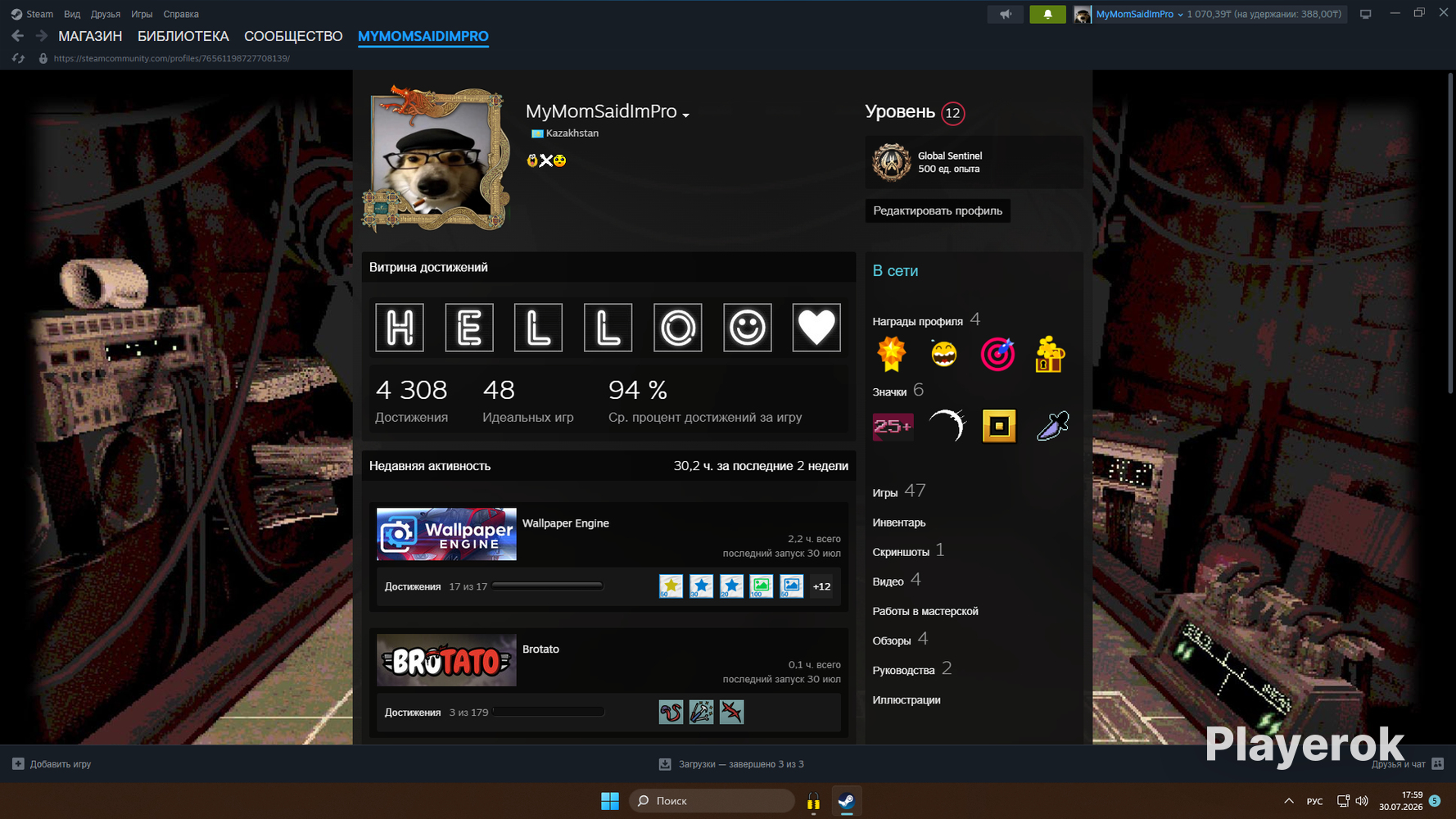This screenshot has width=1456, height=819.
Task: Open the Wallpaper Engine game banner
Action: (x=446, y=534)
